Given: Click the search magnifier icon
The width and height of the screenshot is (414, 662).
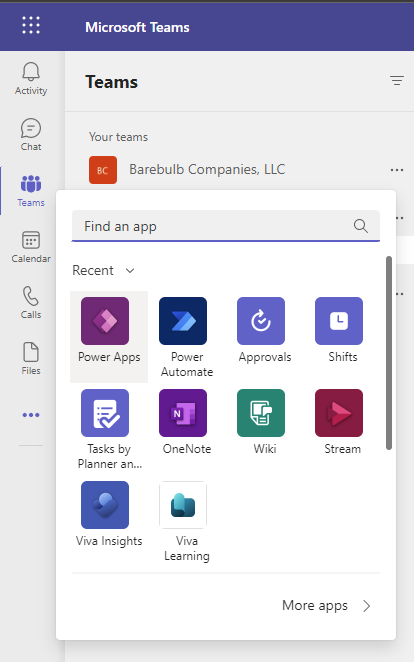Looking at the screenshot, I should click(x=361, y=226).
